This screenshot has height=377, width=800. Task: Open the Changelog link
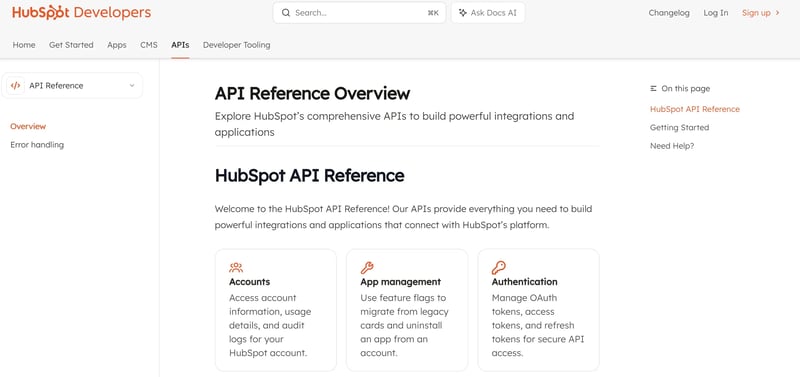[x=669, y=13]
